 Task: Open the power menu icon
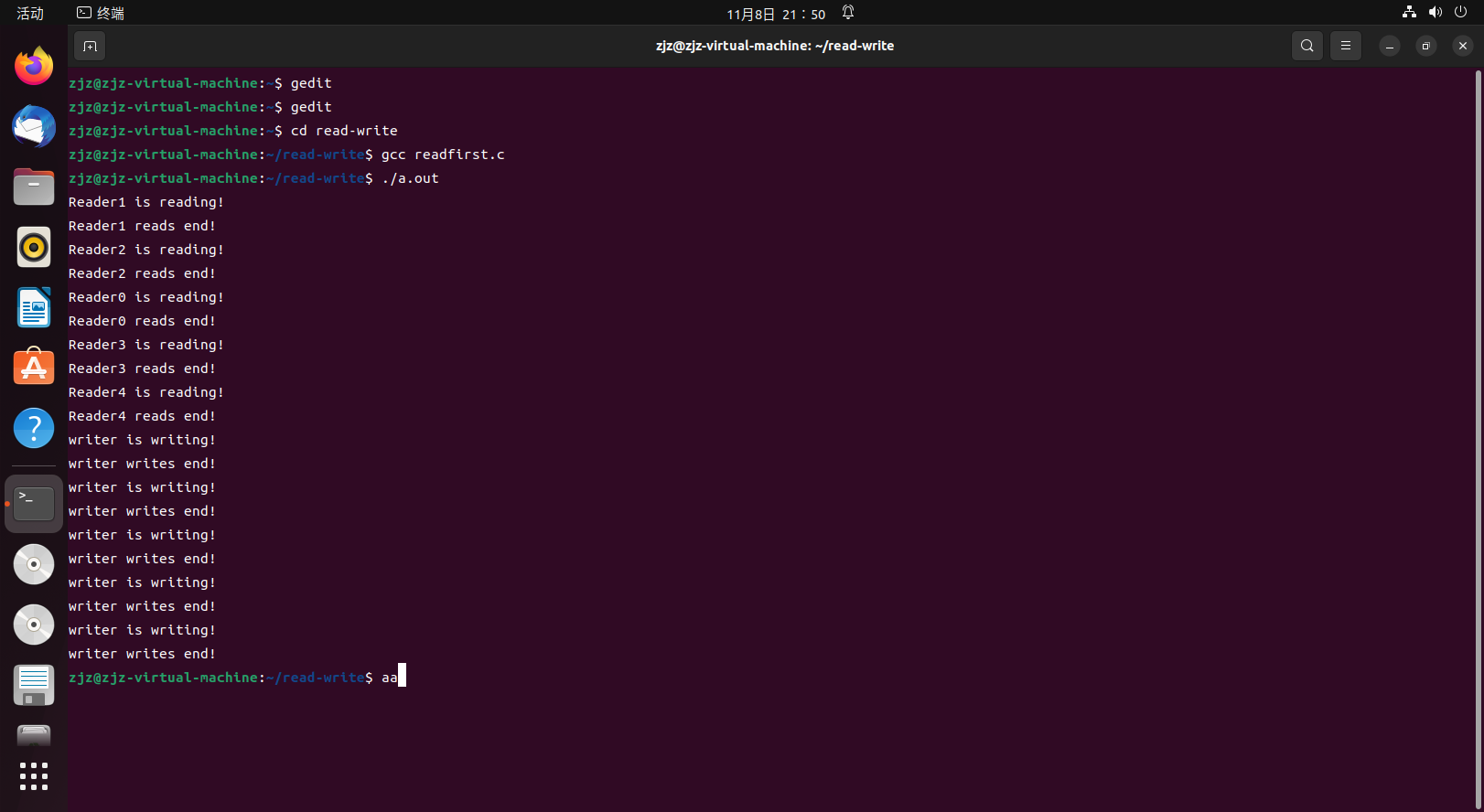coord(1460,13)
